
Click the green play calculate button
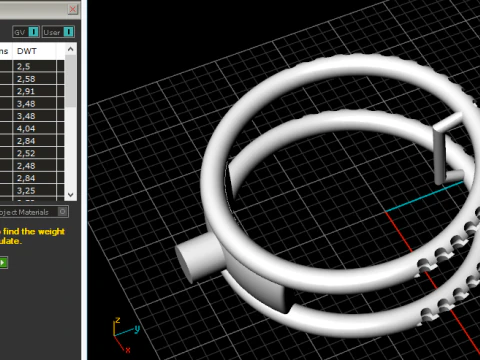(3, 262)
